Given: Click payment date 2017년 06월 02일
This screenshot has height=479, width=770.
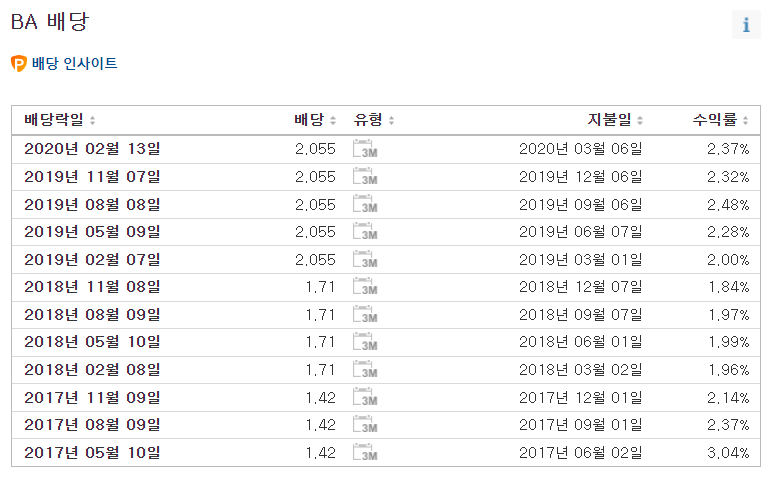Looking at the screenshot, I should click(580, 452).
